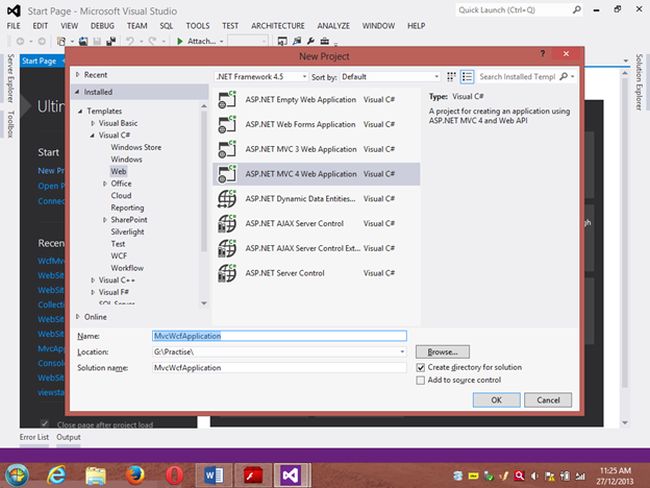650x488 pixels.
Task: Click the Windows Start orb
Action: [17, 475]
